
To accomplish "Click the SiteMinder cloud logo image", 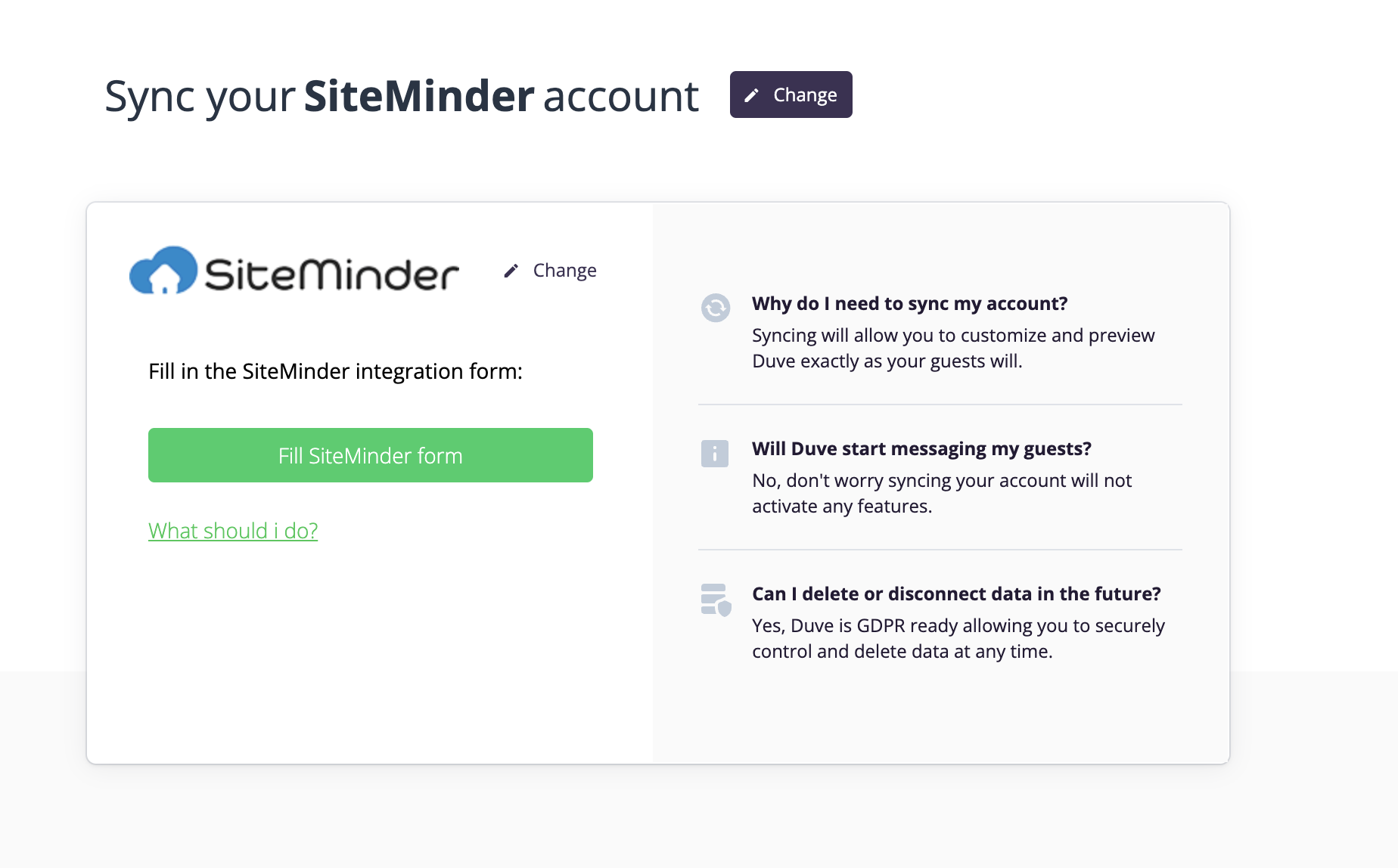I will 294,270.
